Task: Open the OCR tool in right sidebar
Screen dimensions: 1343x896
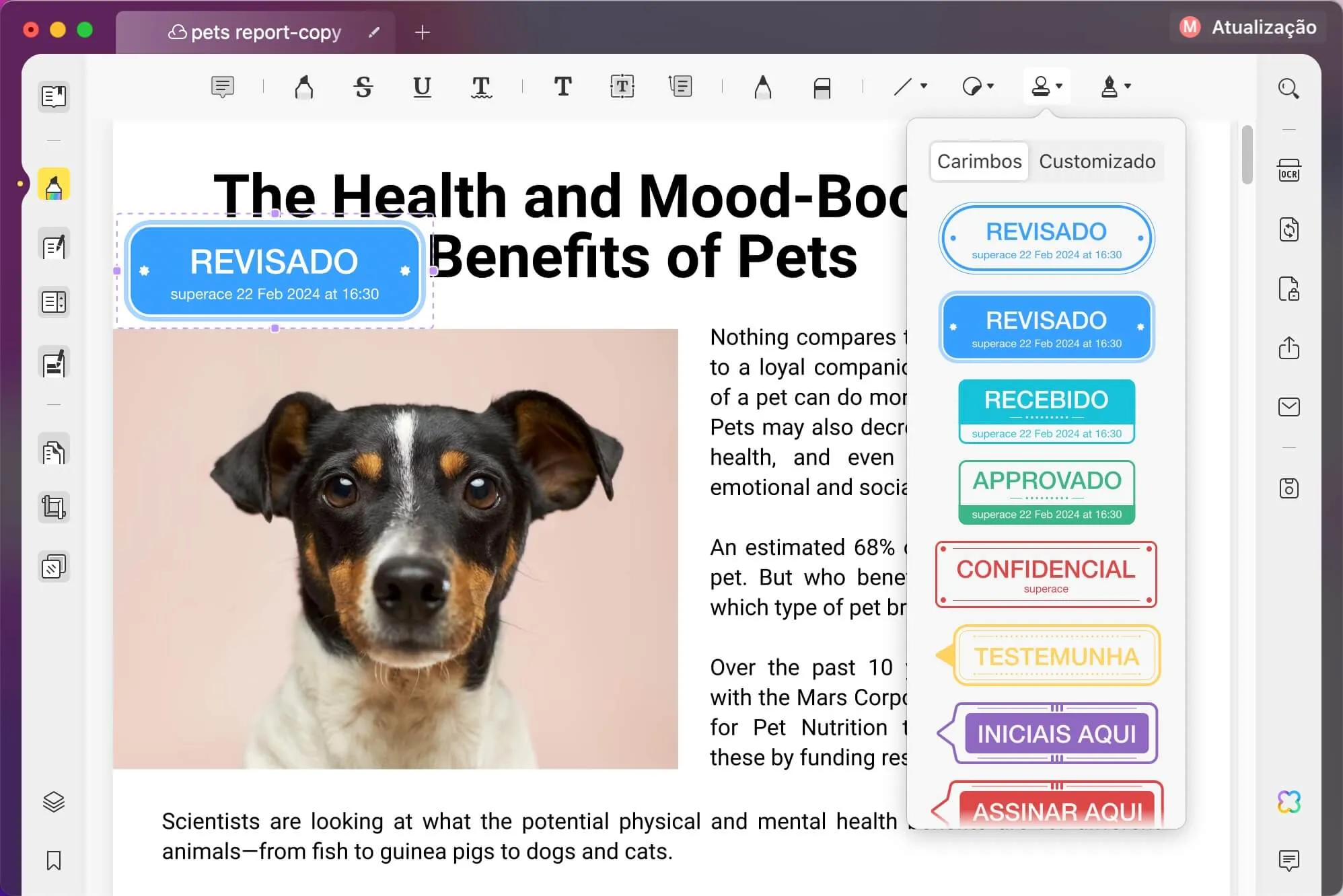Action: (1288, 171)
